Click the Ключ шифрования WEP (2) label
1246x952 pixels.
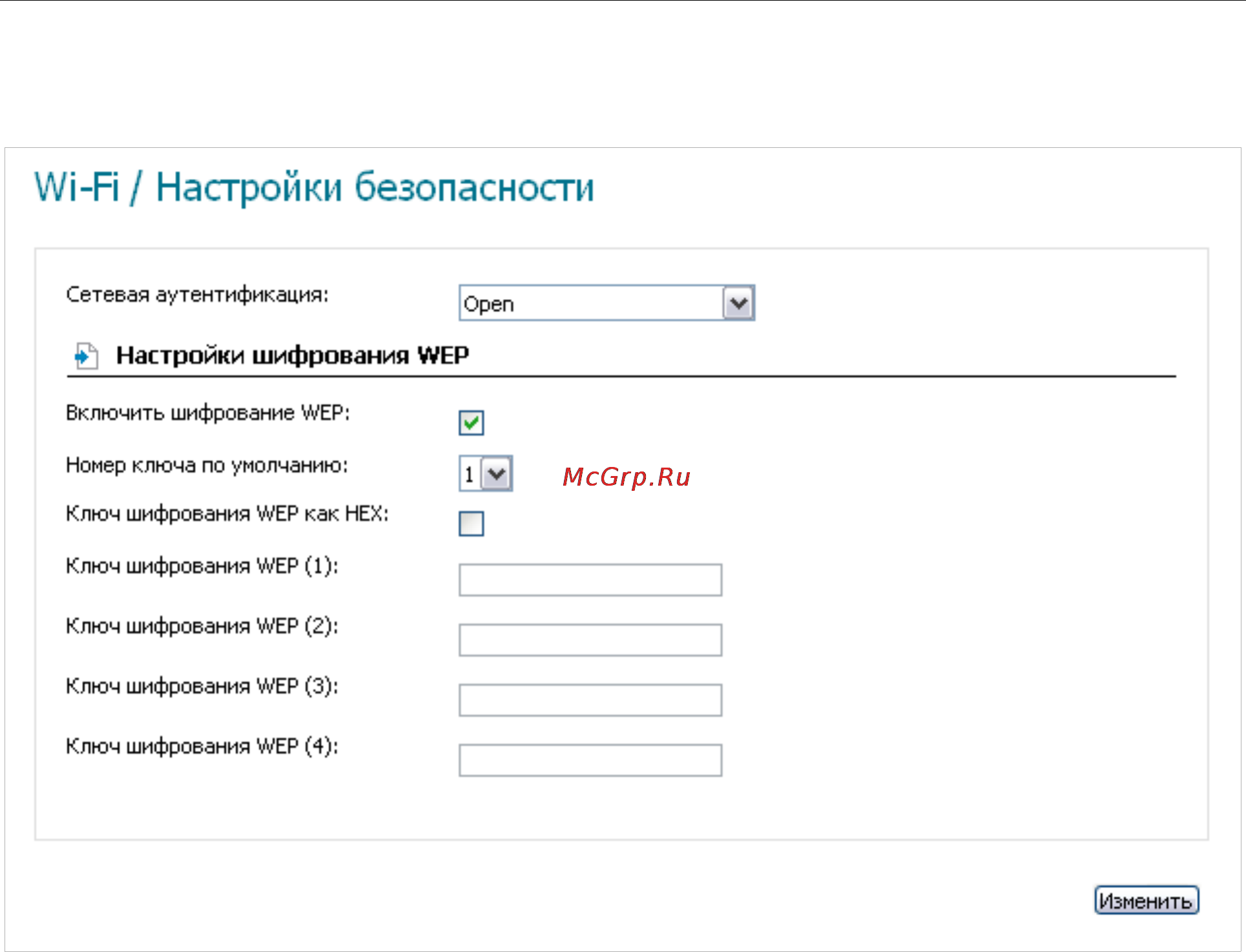[x=202, y=626]
